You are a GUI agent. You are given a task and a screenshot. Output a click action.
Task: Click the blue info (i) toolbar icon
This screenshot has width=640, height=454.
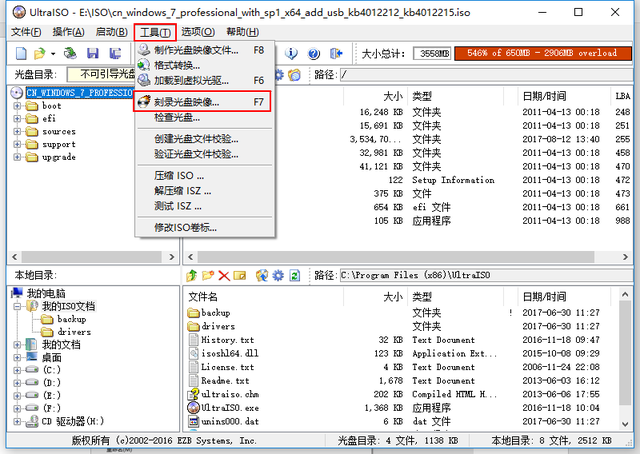291,53
